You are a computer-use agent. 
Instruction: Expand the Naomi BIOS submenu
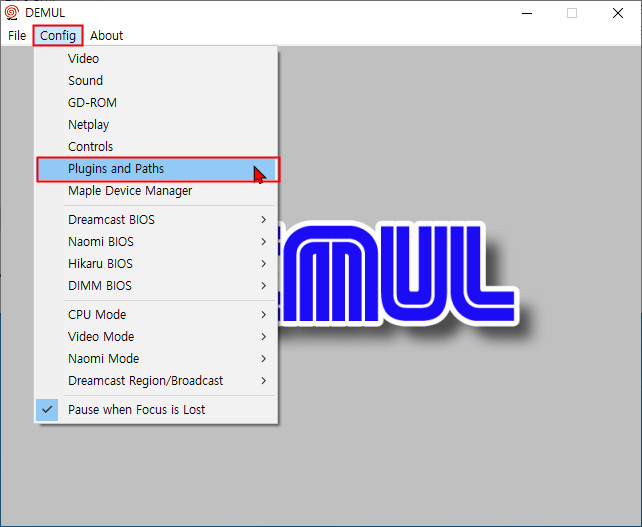coord(156,242)
